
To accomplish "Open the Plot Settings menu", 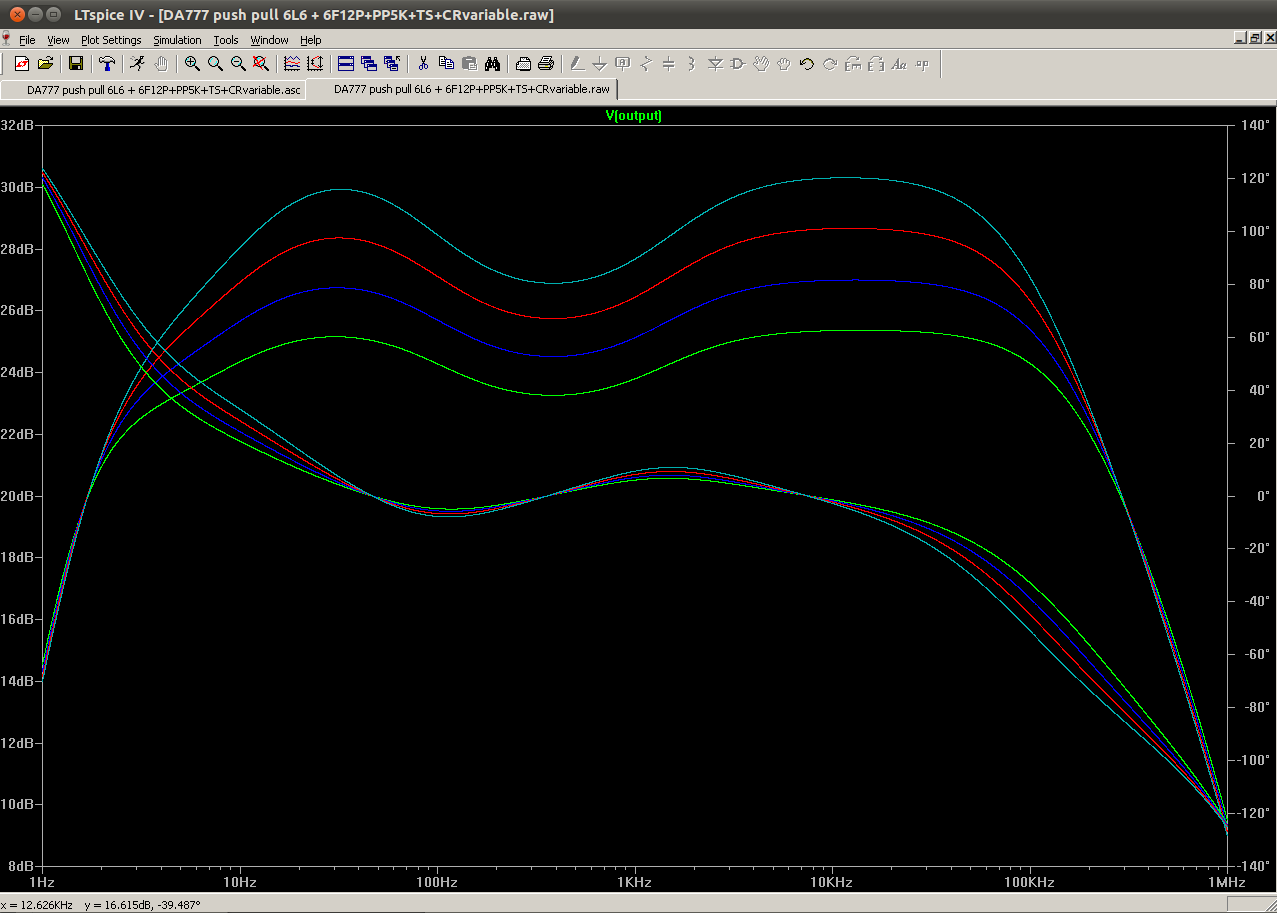I will point(111,40).
